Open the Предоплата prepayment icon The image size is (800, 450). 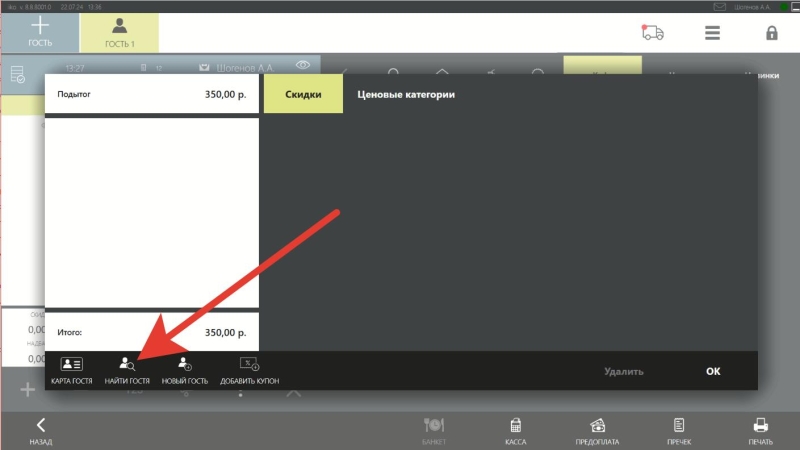tap(597, 425)
